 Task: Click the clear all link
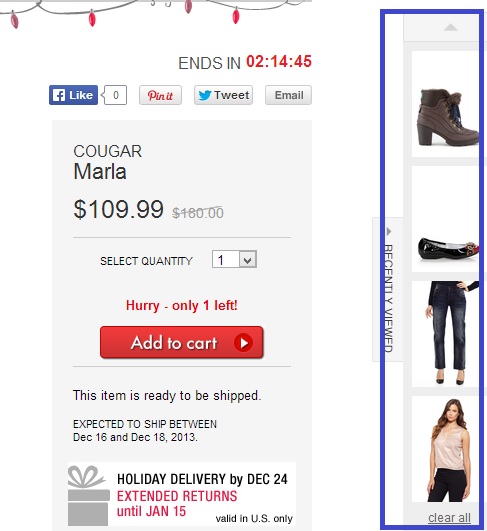[x=449, y=517]
